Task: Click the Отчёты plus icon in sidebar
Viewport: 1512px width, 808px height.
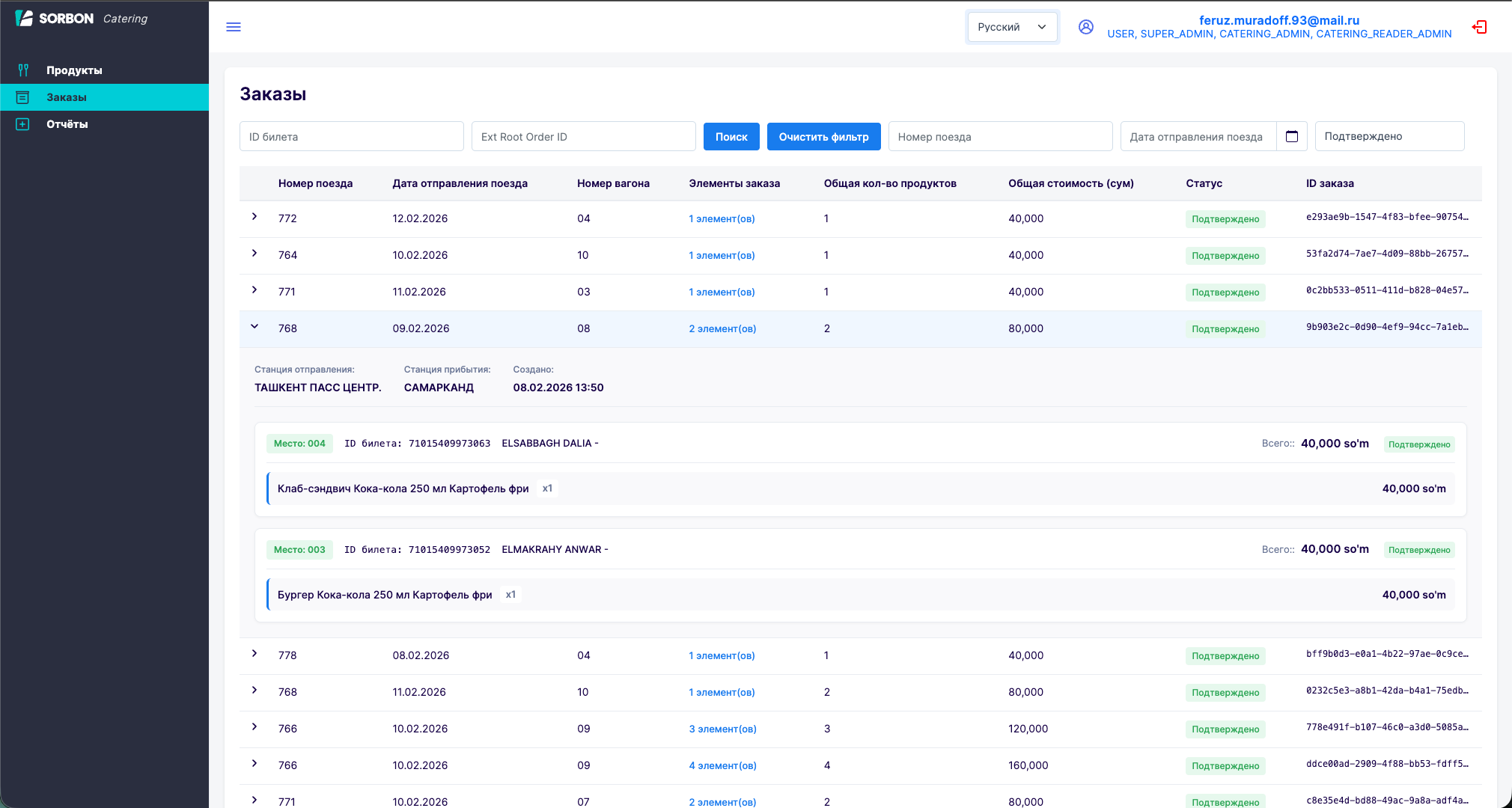Action: click(x=23, y=123)
